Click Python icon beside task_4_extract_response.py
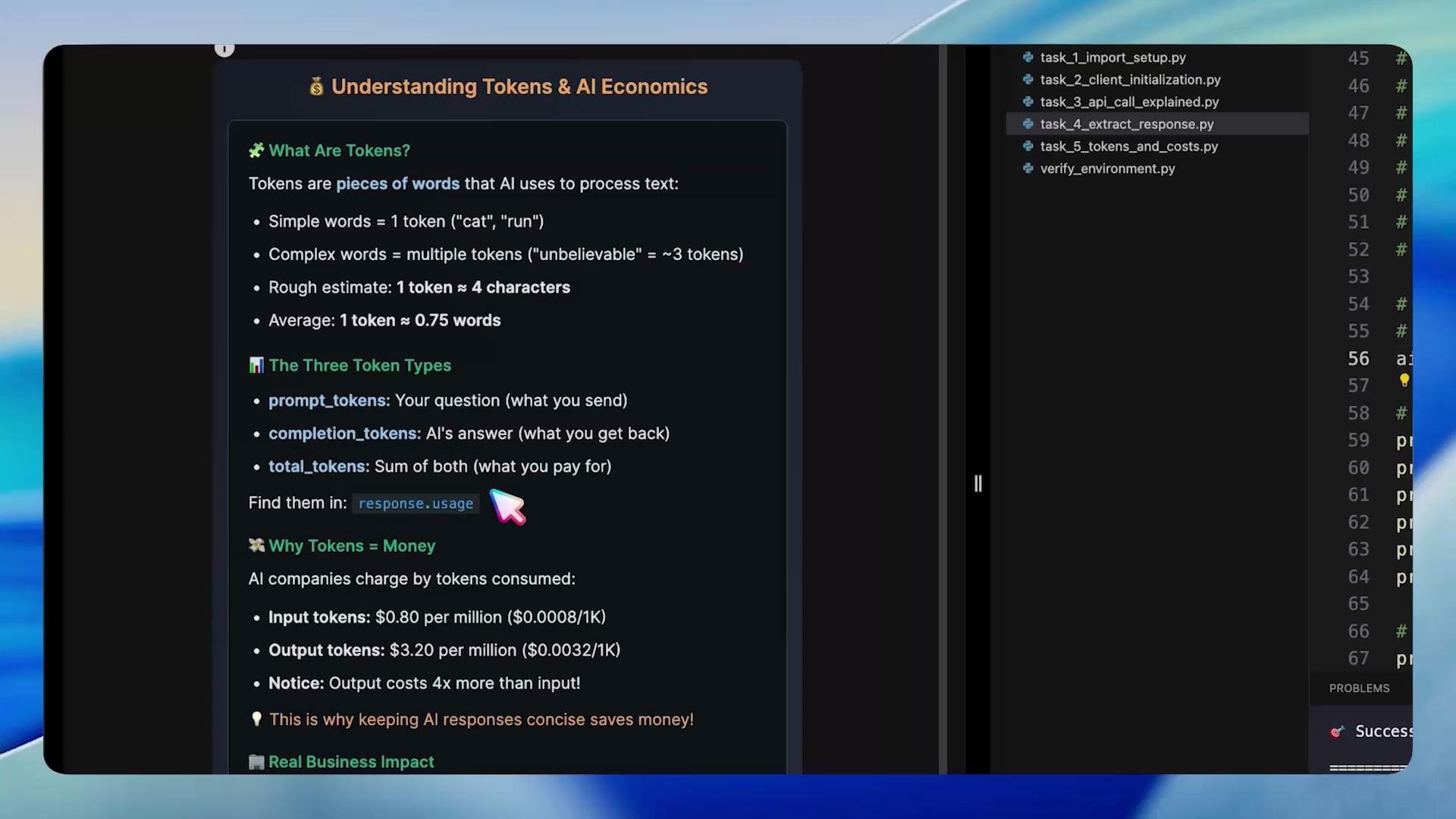 (x=1028, y=124)
